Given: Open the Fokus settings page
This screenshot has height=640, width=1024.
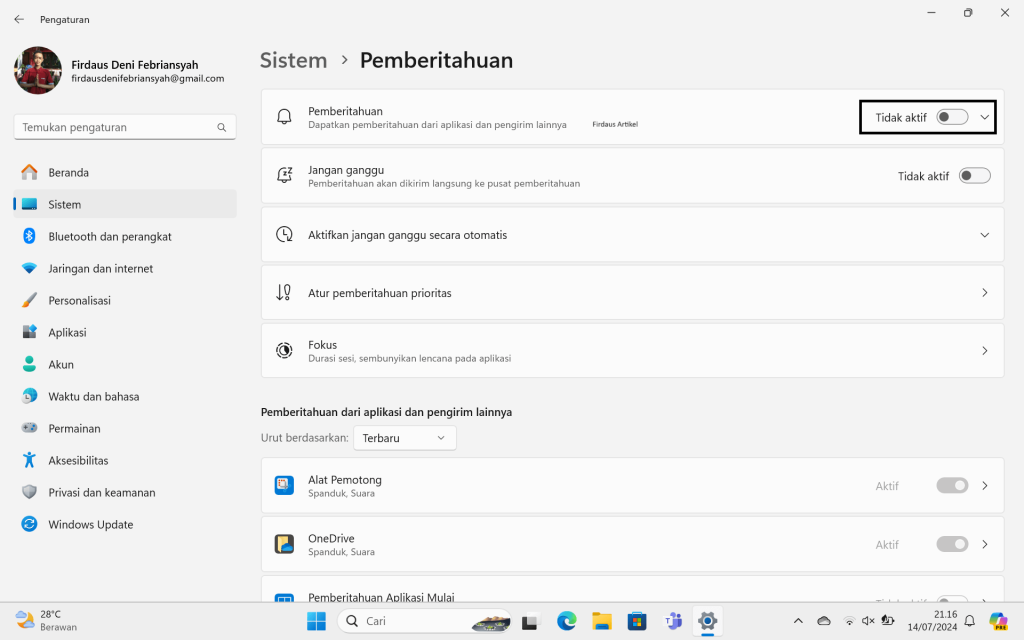Looking at the screenshot, I should tap(632, 350).
